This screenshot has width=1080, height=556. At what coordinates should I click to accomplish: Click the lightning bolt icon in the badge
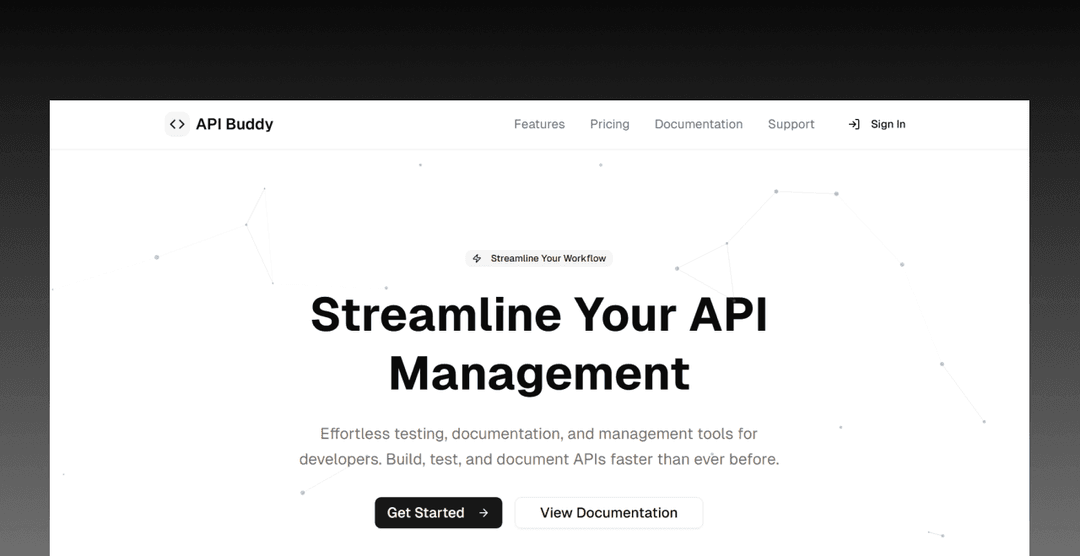point(477,258)
